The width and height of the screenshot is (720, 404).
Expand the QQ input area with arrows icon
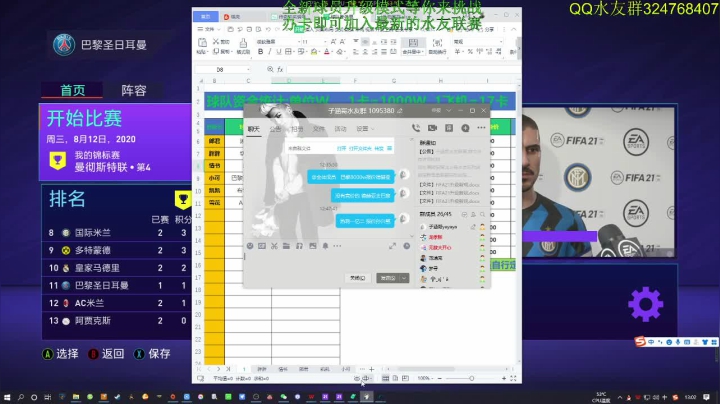[392, 246]
